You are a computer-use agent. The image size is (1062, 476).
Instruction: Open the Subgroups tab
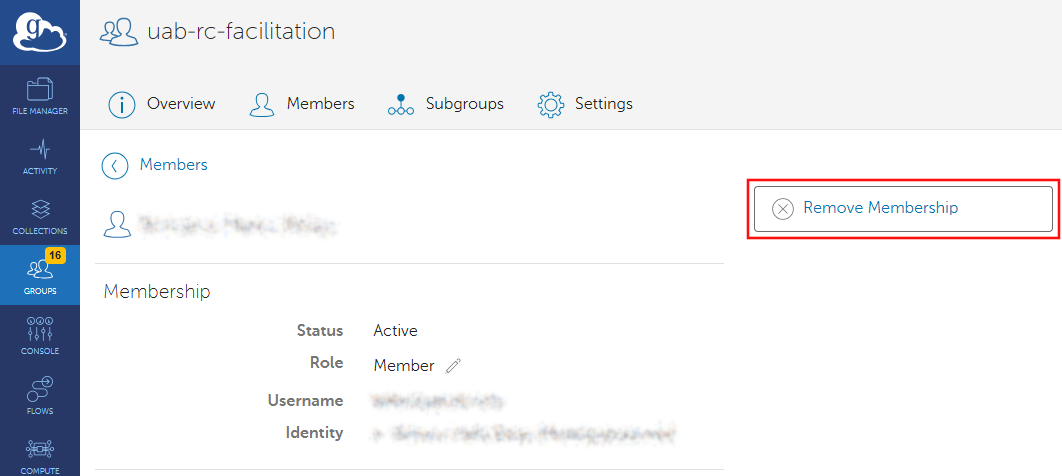tap(445, 104)
